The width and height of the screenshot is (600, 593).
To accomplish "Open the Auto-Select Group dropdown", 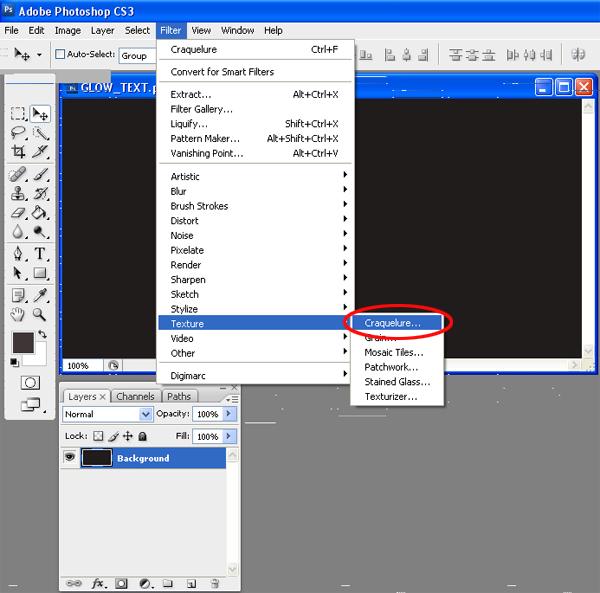I will (x=137, y=56).
